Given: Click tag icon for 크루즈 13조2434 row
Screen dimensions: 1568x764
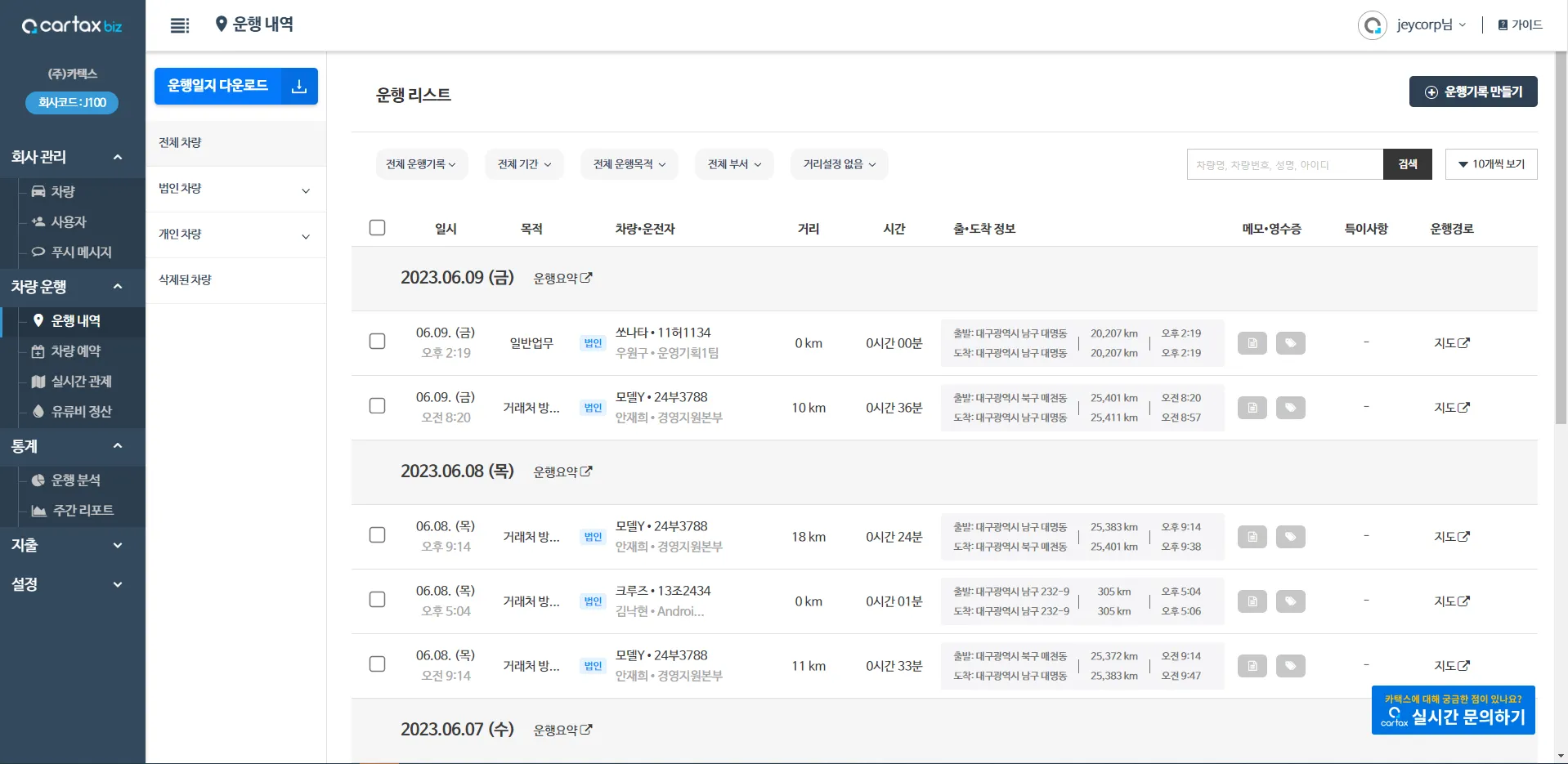Looking at the screenshot, I should pos(1291,601).
